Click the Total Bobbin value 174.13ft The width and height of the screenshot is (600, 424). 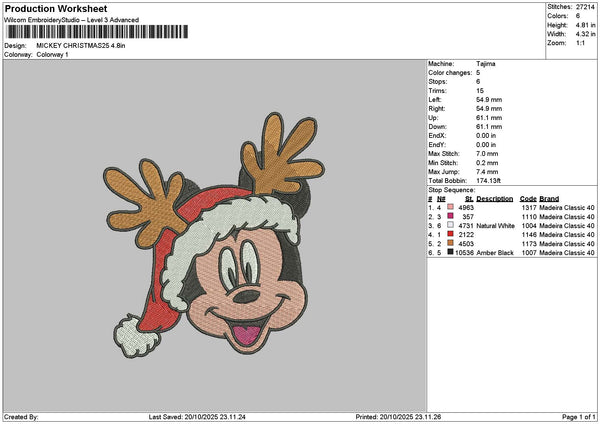pyautogui.click(x=489, y=181)
